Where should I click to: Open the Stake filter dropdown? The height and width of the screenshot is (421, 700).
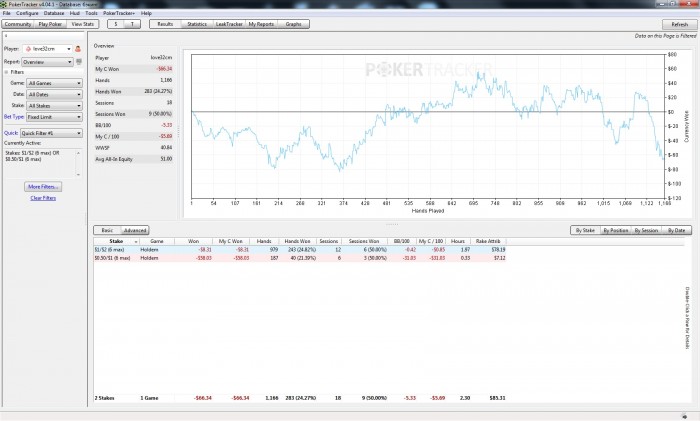click(x=54, y=106)
